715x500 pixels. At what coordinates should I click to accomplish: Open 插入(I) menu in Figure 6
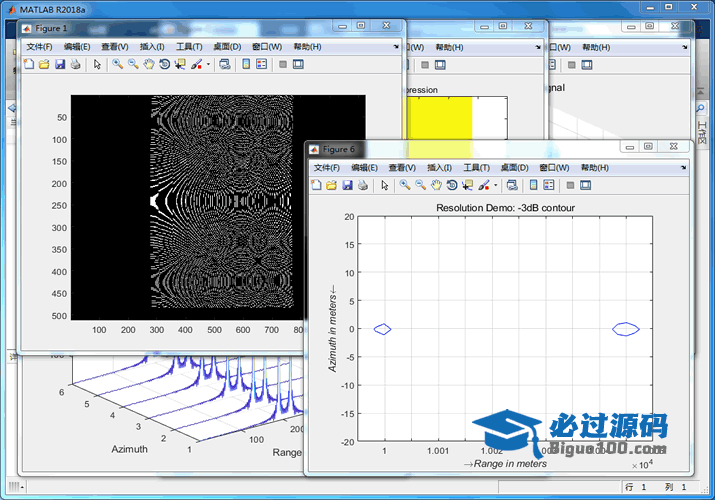(439, 168)
